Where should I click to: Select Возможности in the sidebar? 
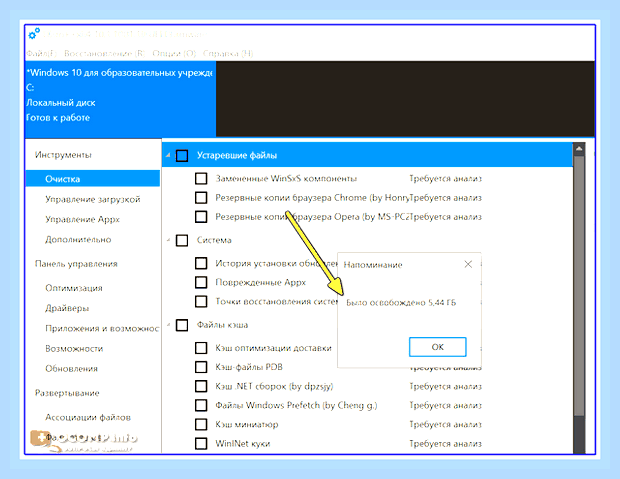(x=74, y=348)
